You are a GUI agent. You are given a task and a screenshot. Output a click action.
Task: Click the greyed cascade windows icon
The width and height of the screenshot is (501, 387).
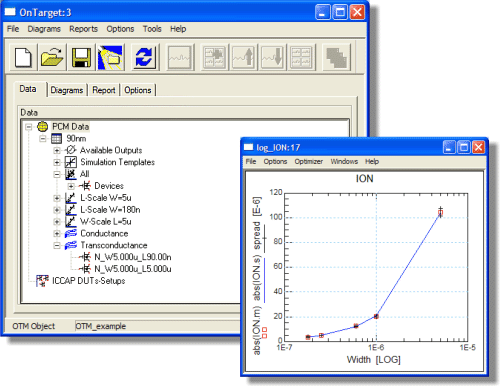tap(337, 57)
